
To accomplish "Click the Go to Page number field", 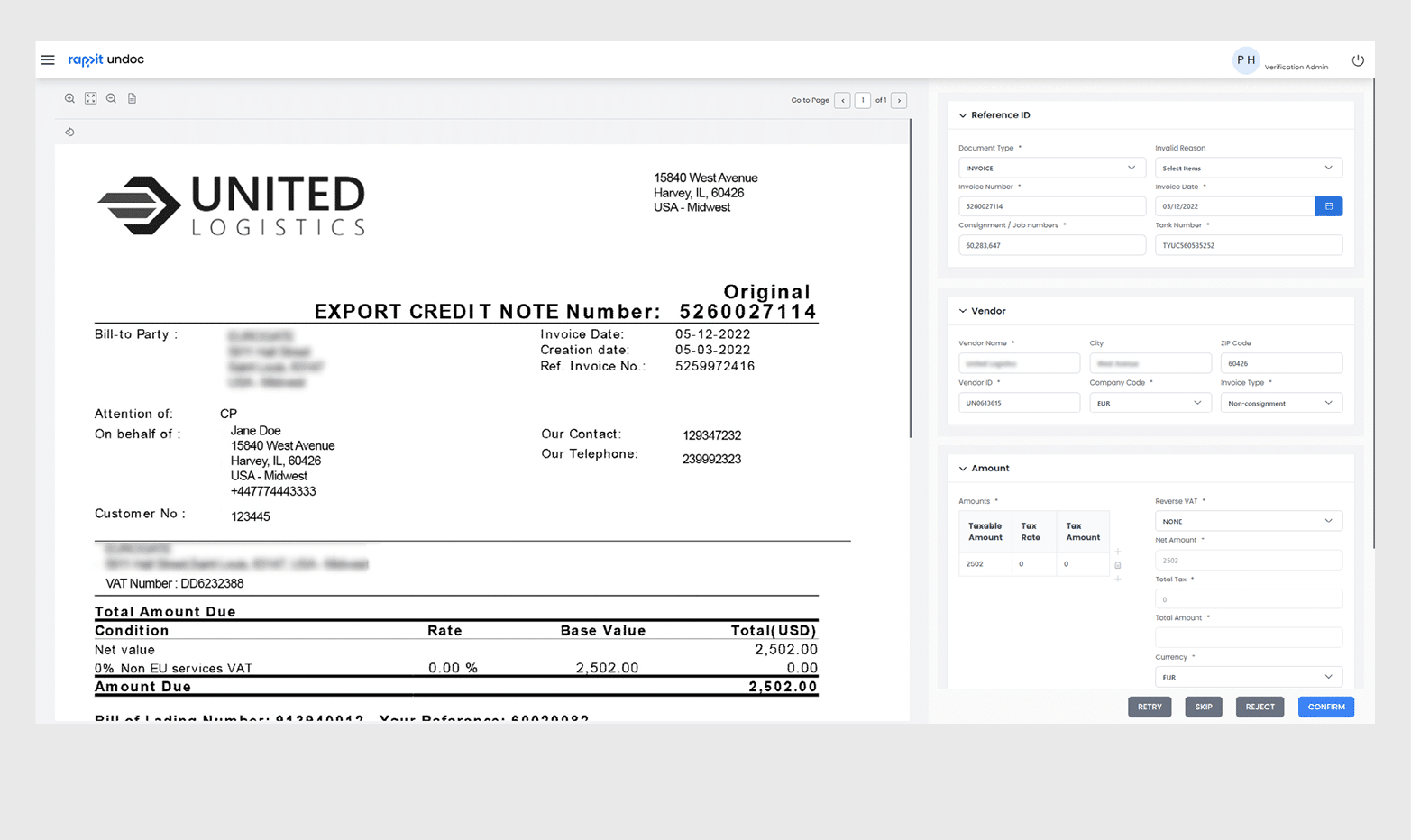I will click(862, 100).
